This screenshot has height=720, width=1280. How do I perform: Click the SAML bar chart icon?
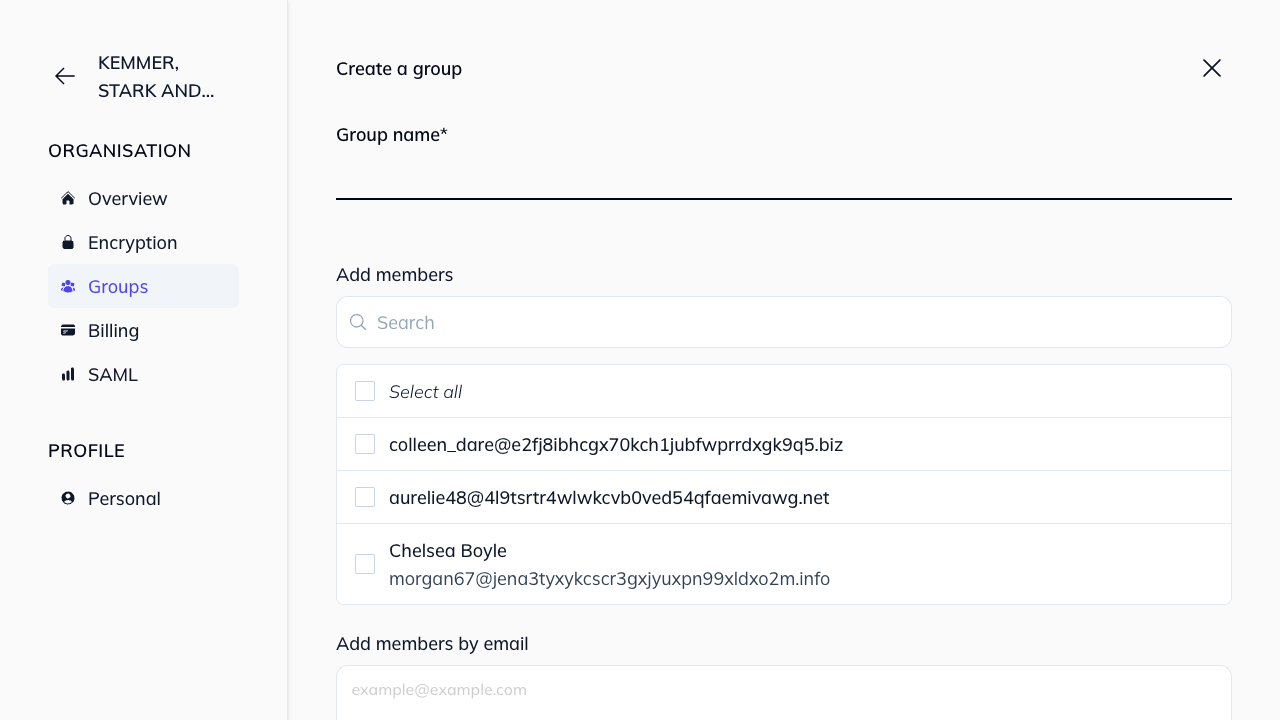coord(67,374)
